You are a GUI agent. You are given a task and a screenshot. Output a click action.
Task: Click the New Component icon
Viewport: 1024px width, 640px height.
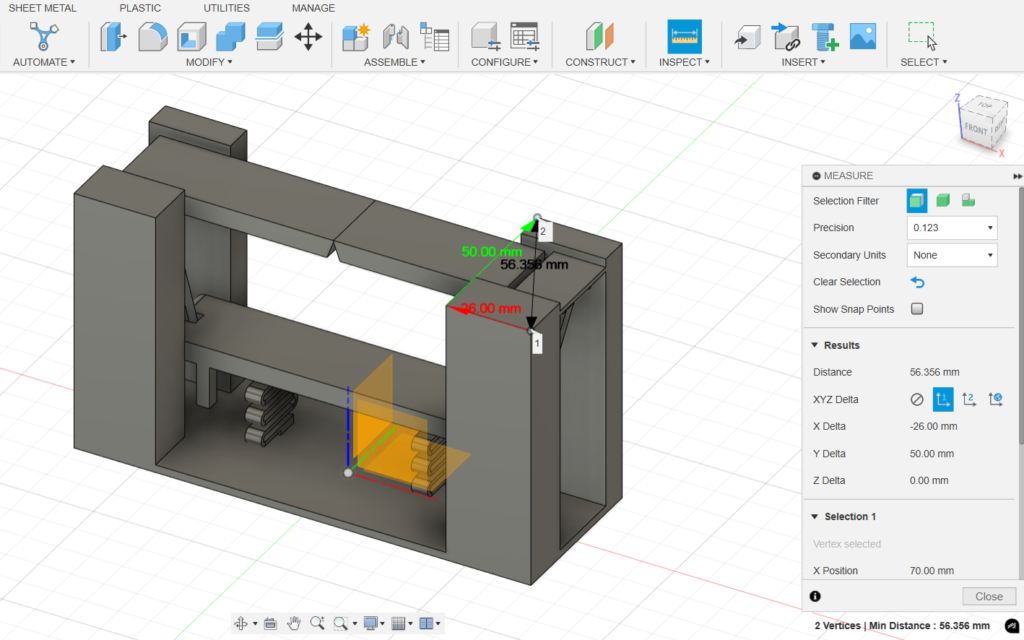tap(357, 37)
